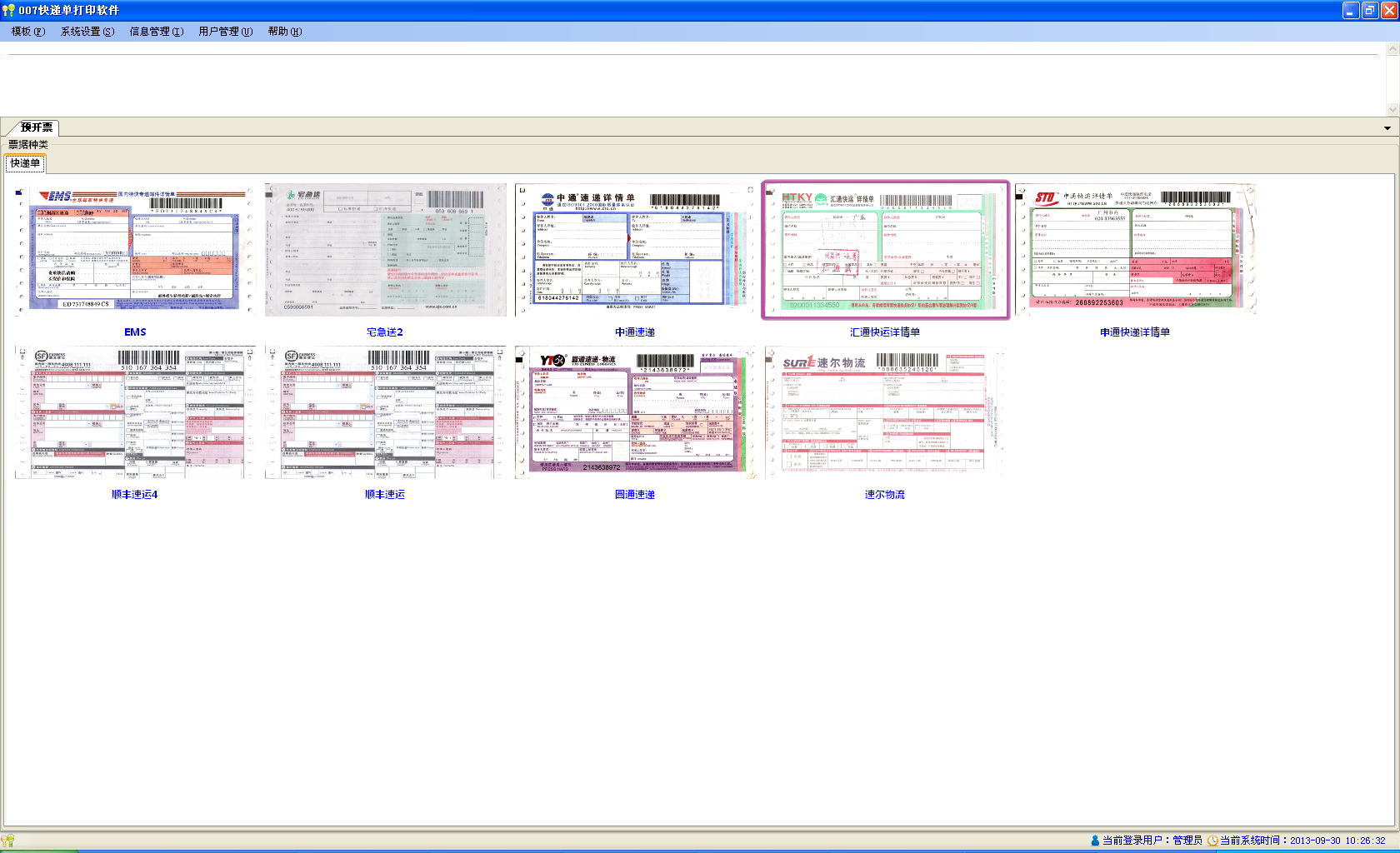Viewport: 1400px width, 853px height.
Task: Select the 汇通快运详情单 template thumbnail
Action: coord(885,250)
